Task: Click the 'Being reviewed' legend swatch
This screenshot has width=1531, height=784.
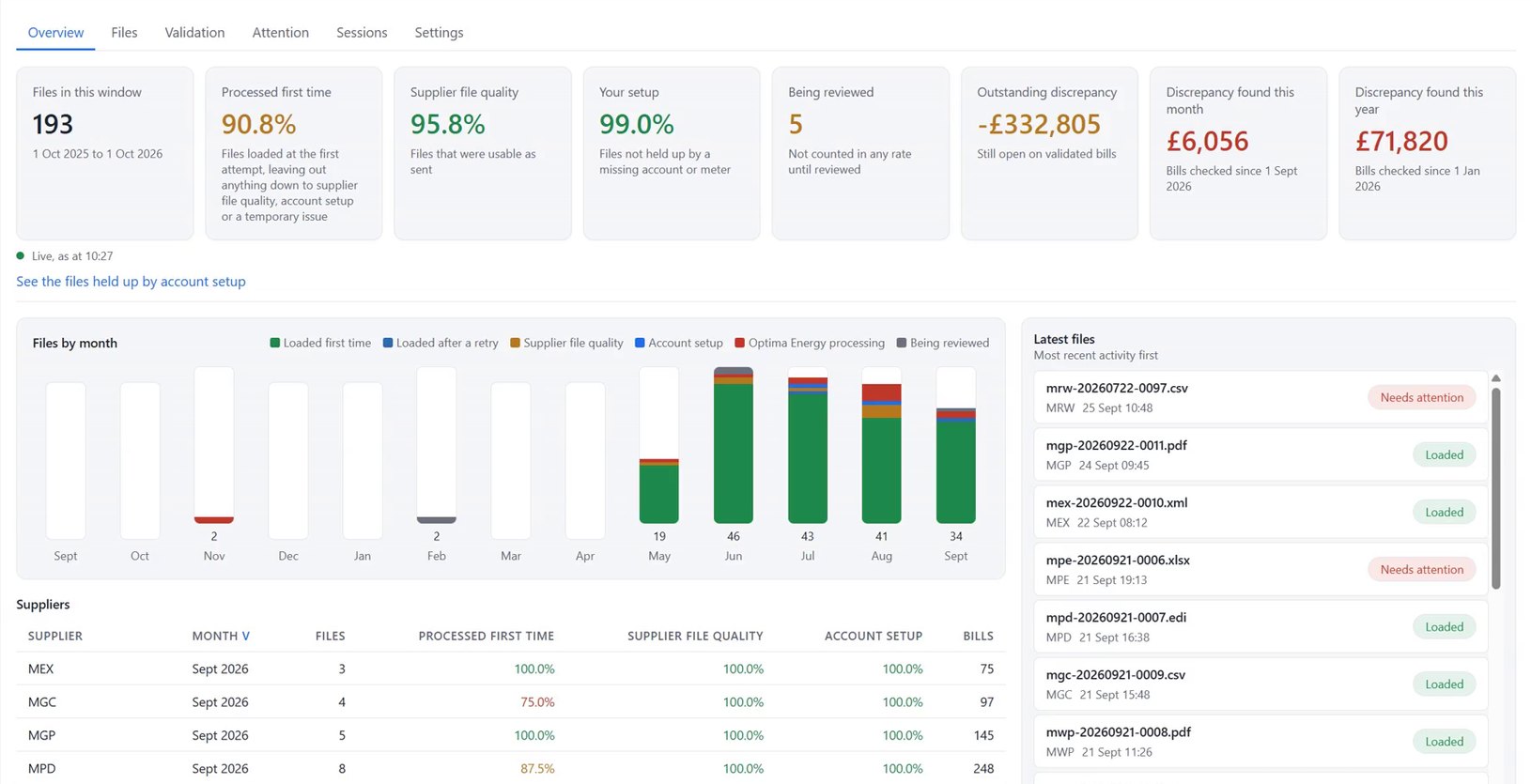Action: pyautogui.click(x=902, y=343)
